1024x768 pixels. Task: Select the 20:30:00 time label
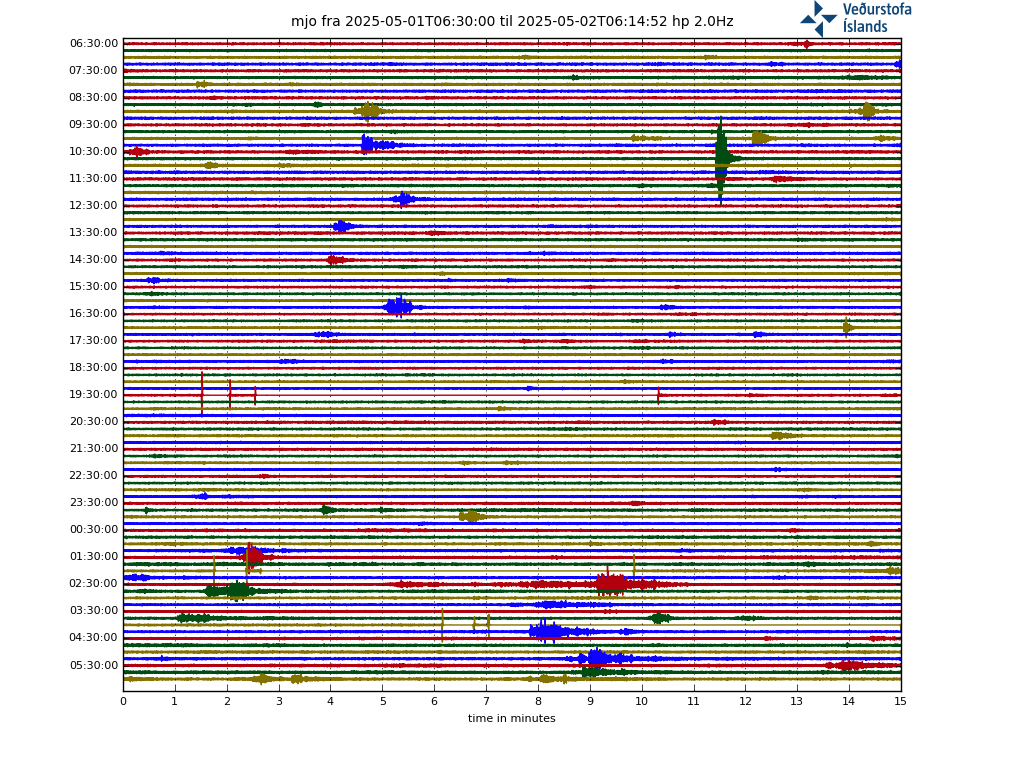point(94,421)
